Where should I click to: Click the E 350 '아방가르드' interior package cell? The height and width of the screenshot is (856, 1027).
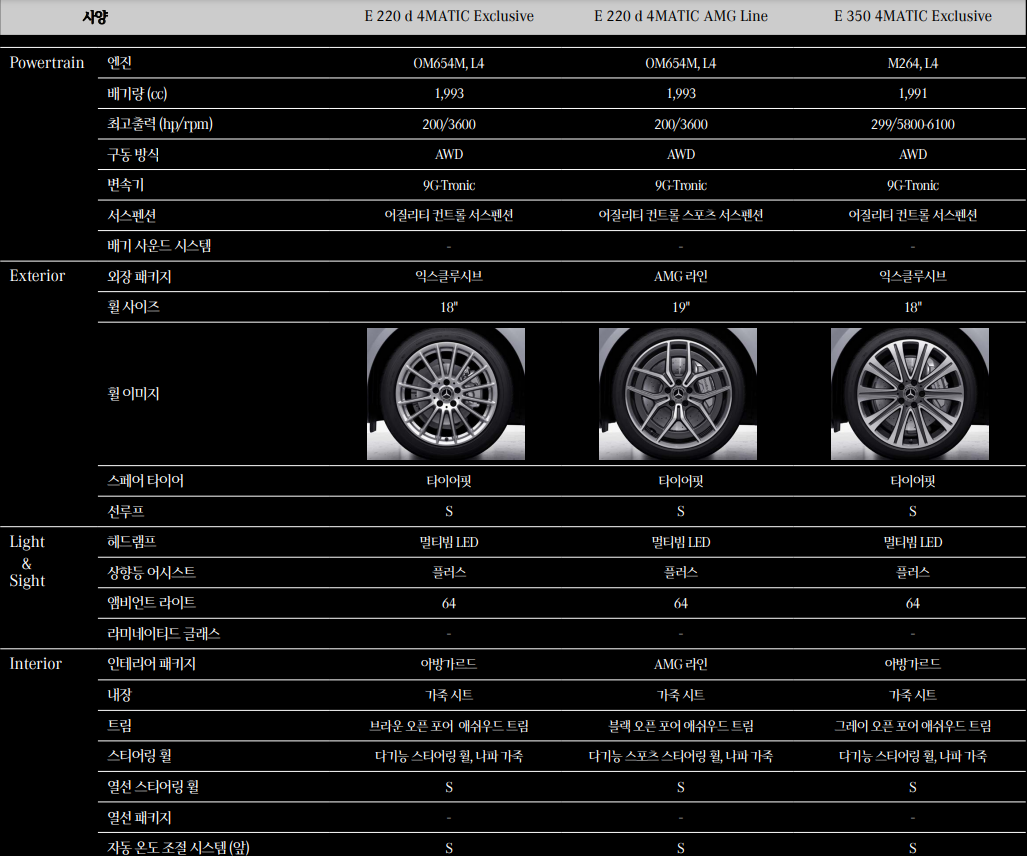click(913, 664)
